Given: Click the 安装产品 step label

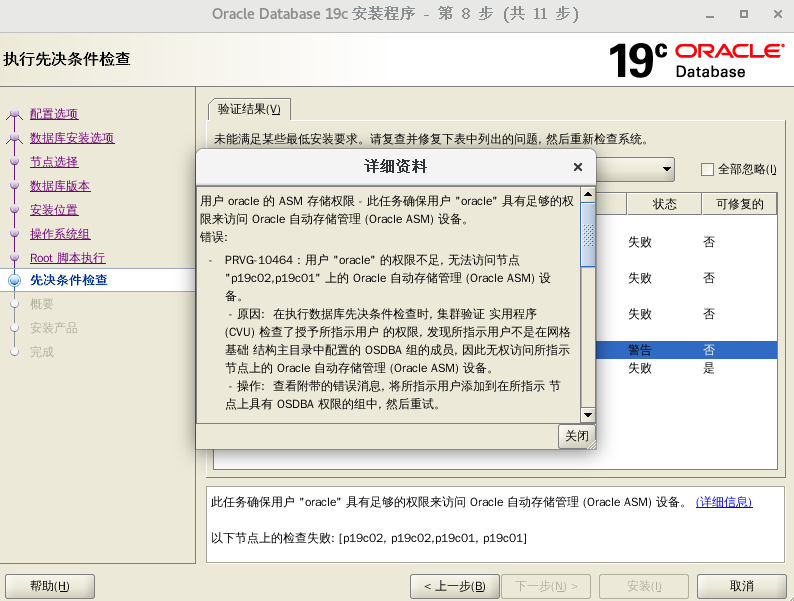Looking at the screenshot, I should pyautogui.click(x=54, y=328).
